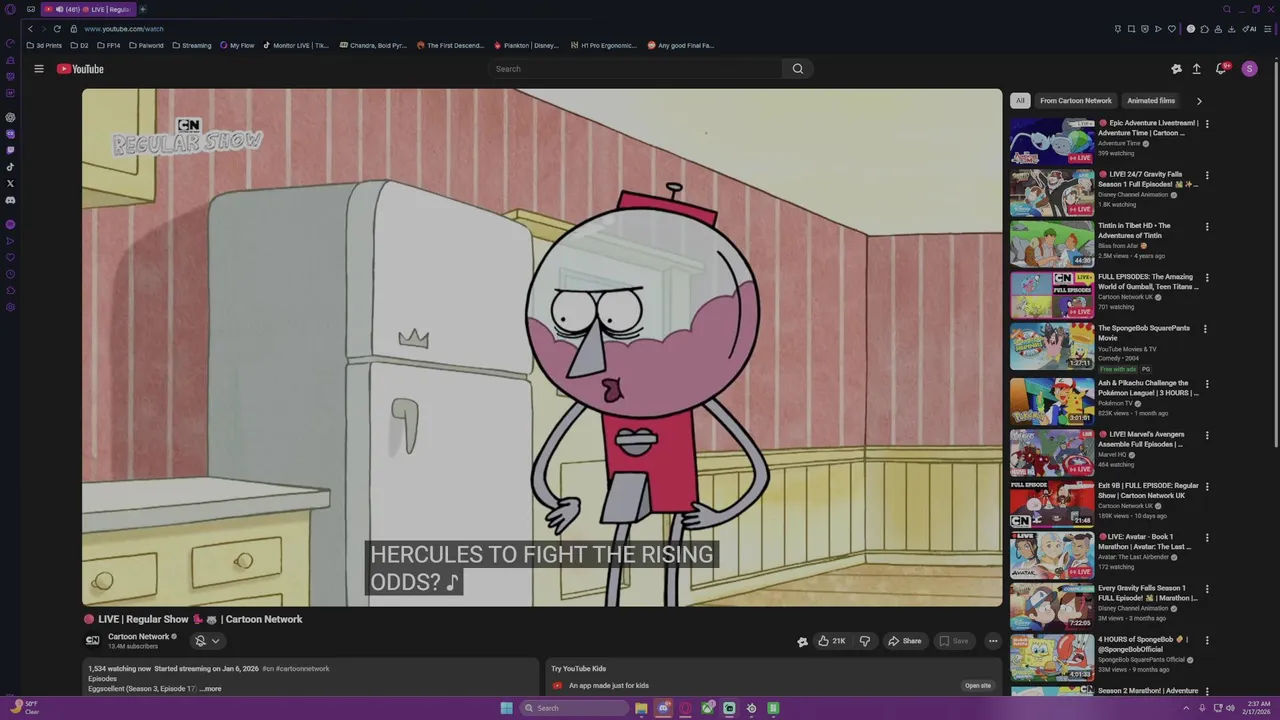Screen dimensions: 1280x720
Task: Open the #cartoonnetwork hashtag link
Action: 302,669
